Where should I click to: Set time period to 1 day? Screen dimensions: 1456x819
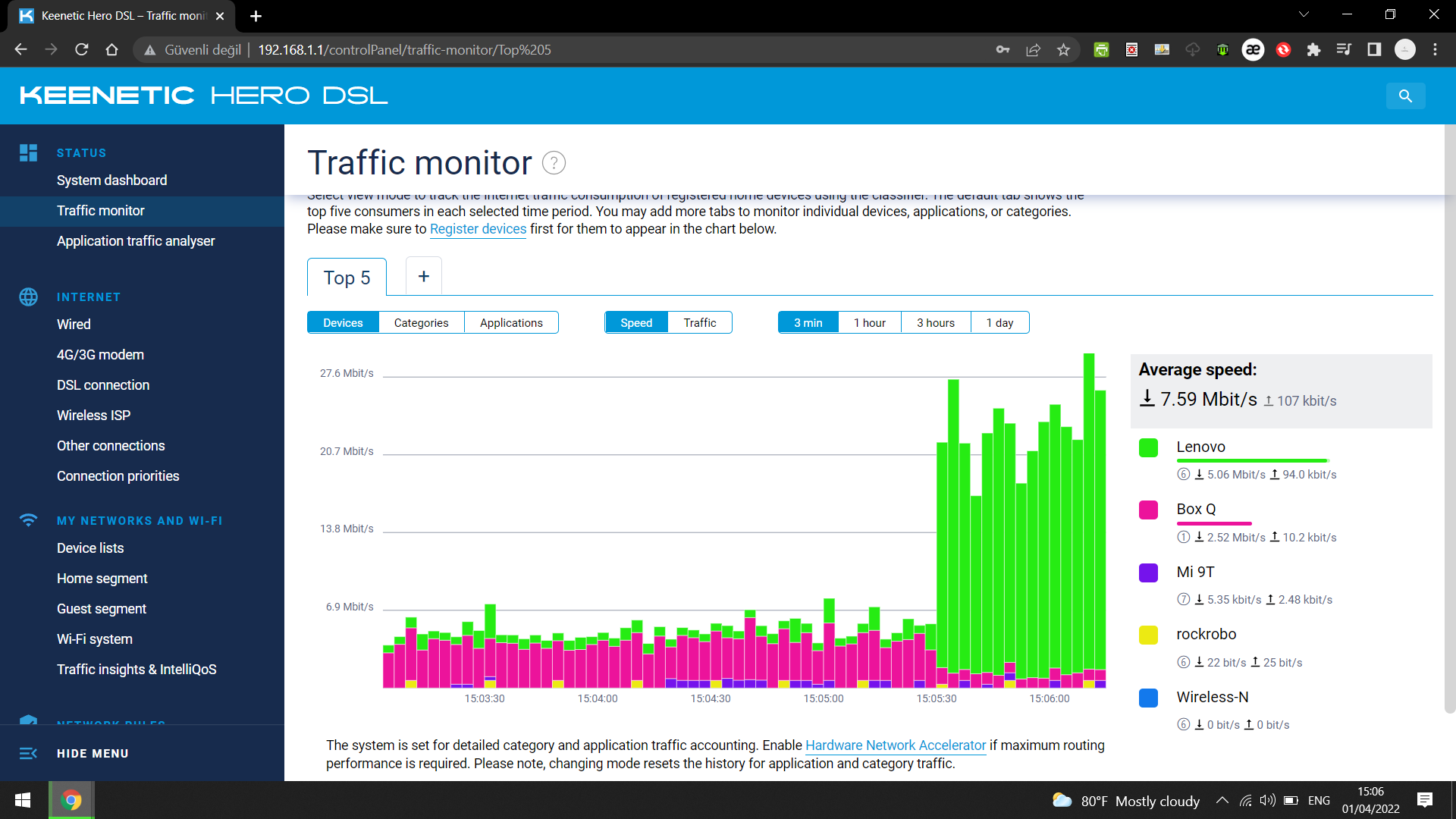coord(999,322)
